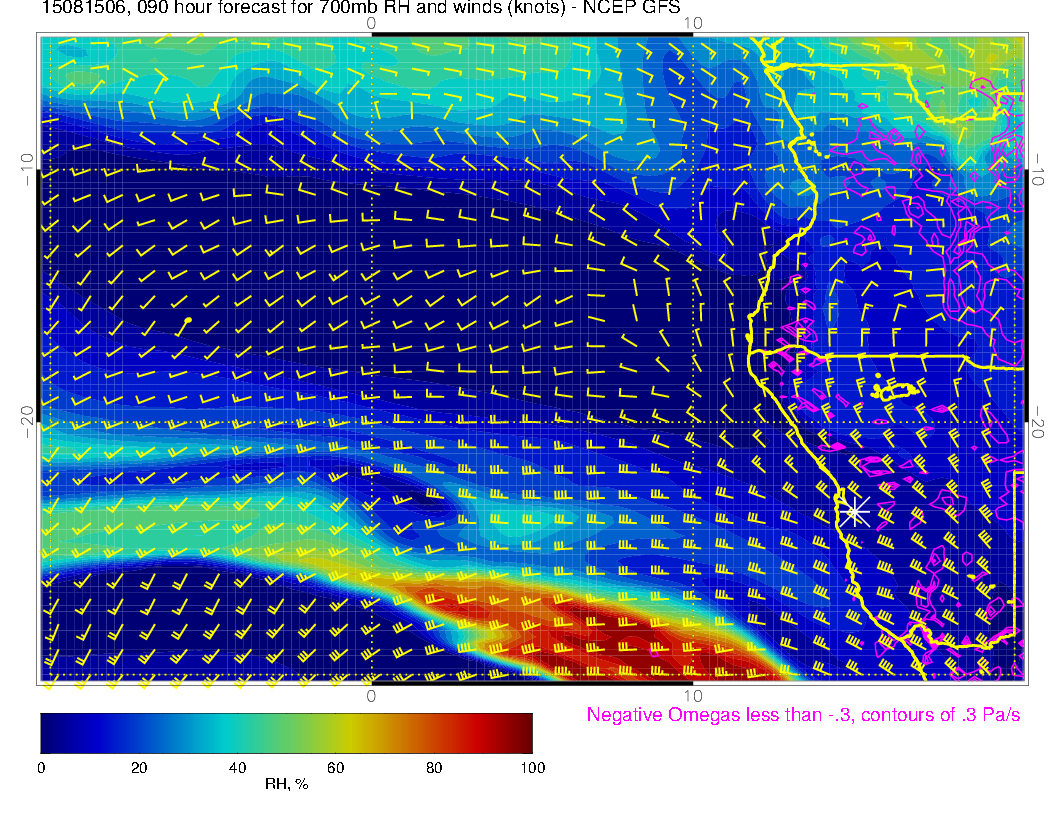Image resolution: width=1056 pixels, height=816 pixels.
Task: Click the isolated yellow dot in the western ocean
Action: tap(188, 320)
